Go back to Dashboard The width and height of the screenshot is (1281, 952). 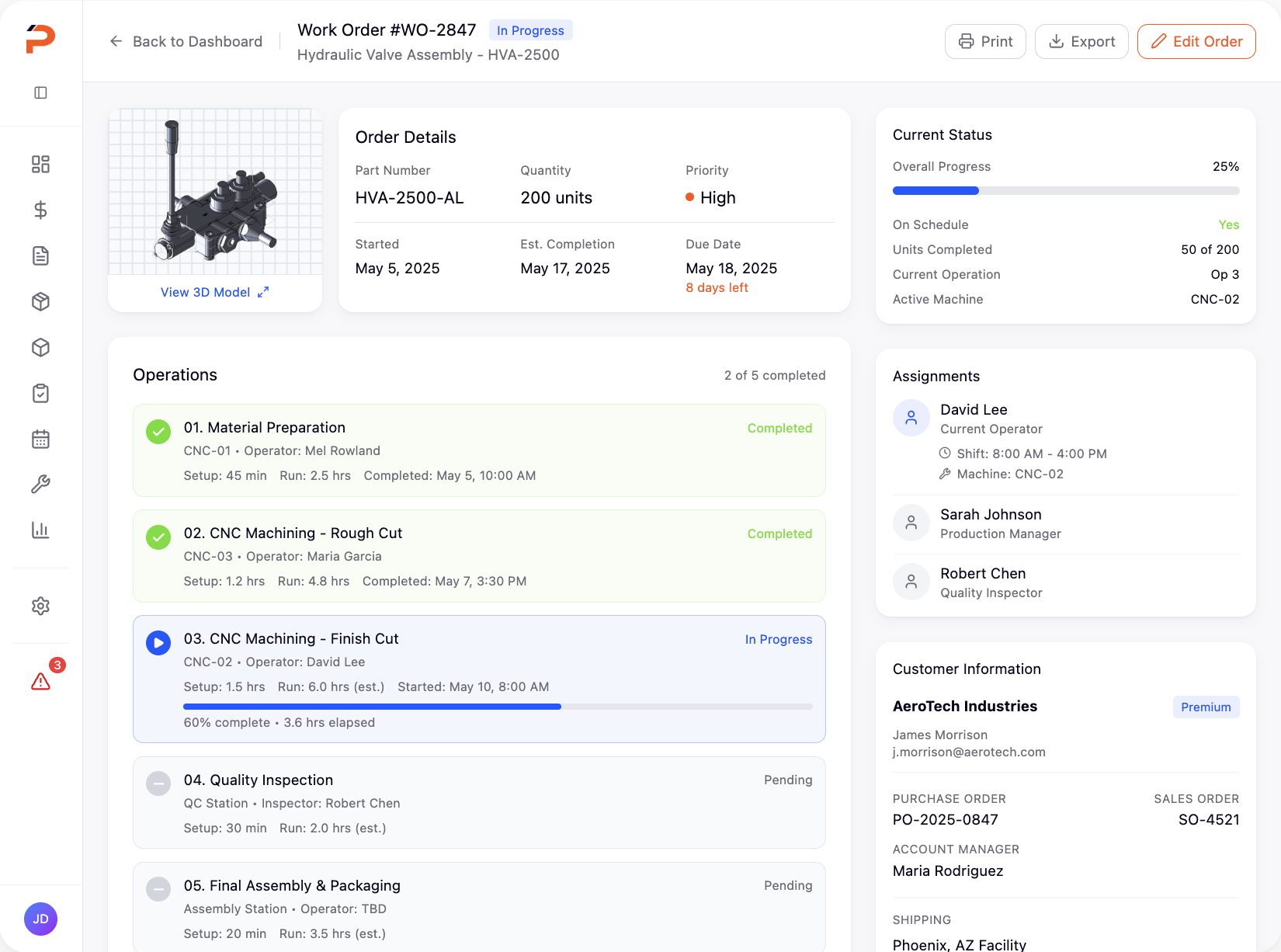[x=186, y=42]
